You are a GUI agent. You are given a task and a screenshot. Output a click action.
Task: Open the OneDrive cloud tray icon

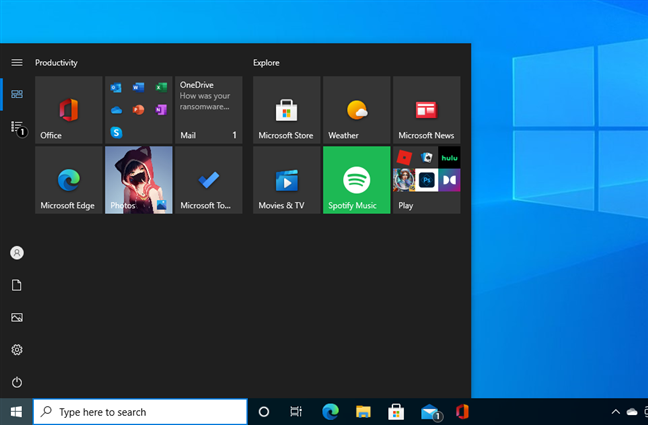coord(632,412)
